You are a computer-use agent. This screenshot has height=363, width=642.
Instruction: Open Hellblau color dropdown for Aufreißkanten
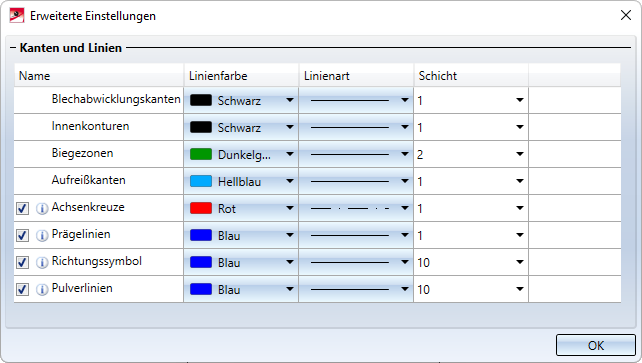(241, 181)
